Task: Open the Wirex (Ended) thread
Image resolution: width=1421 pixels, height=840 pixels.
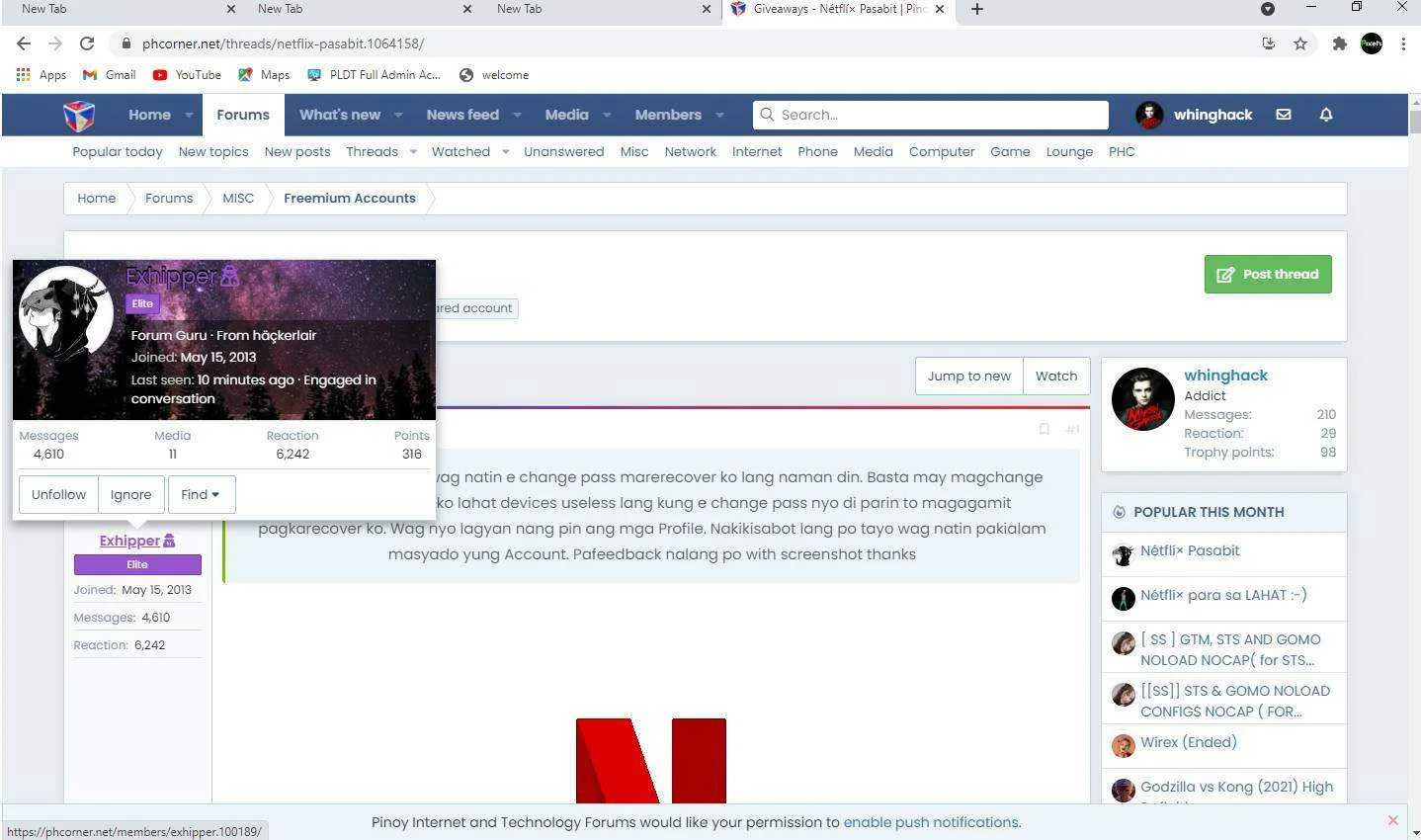Action: click(1189, 742)
